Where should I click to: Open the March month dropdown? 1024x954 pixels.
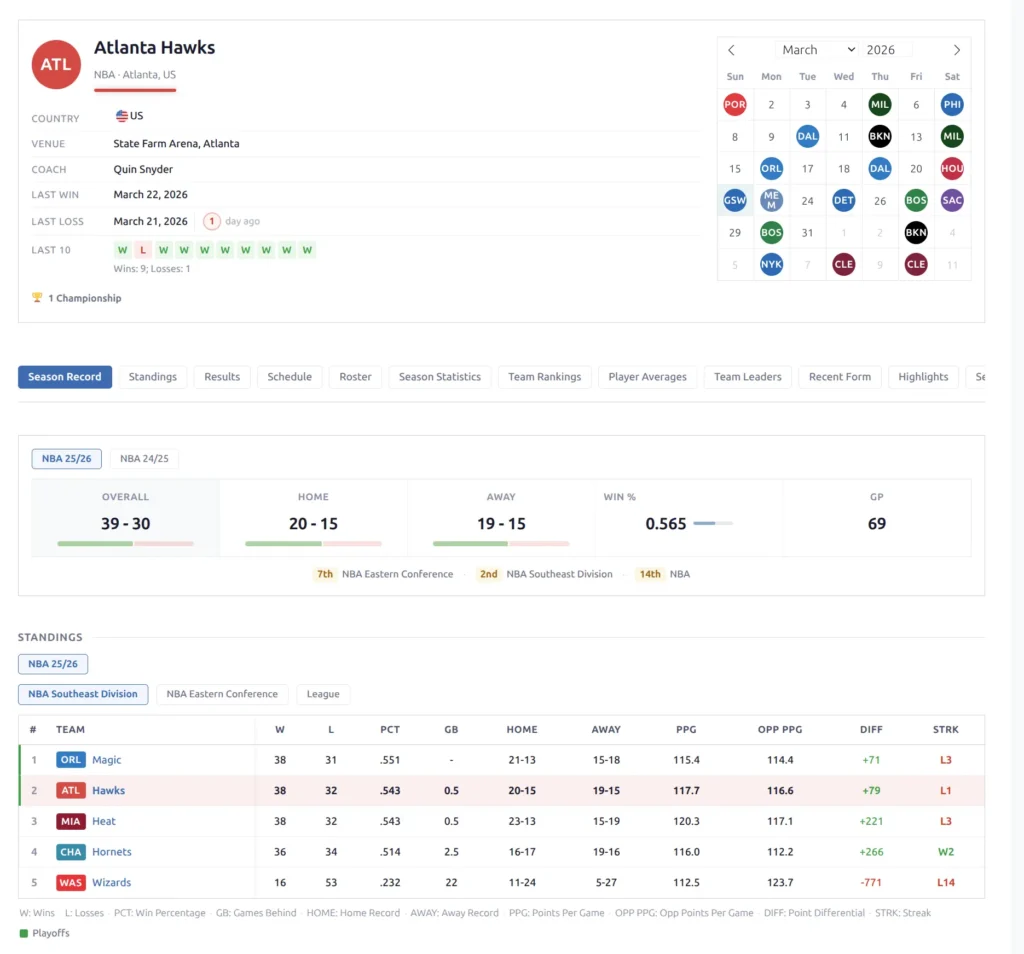[818, 50]
